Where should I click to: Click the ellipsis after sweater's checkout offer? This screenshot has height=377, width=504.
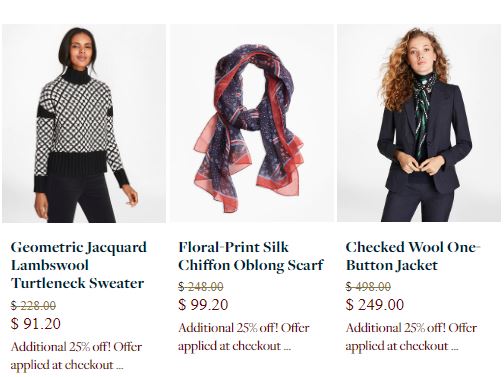[x=120, y=366]
